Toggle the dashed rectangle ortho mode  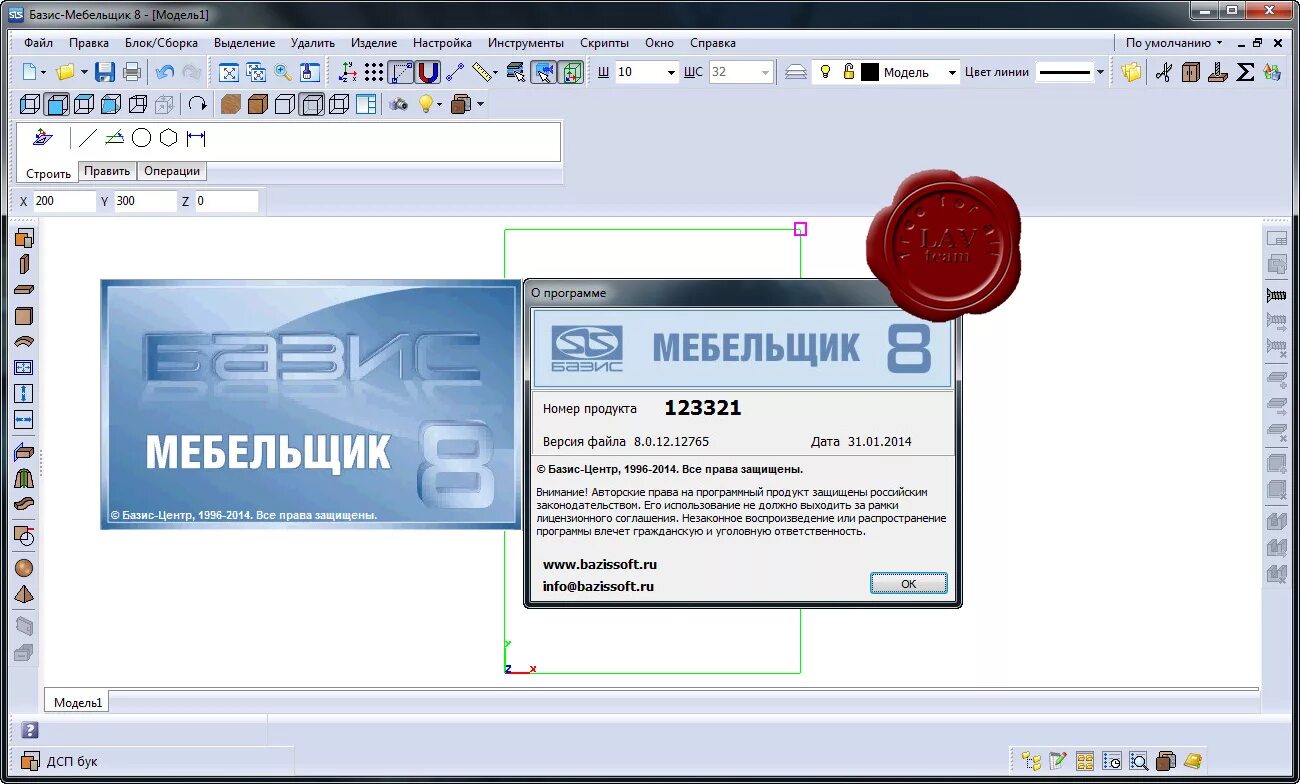pos(401,72)
